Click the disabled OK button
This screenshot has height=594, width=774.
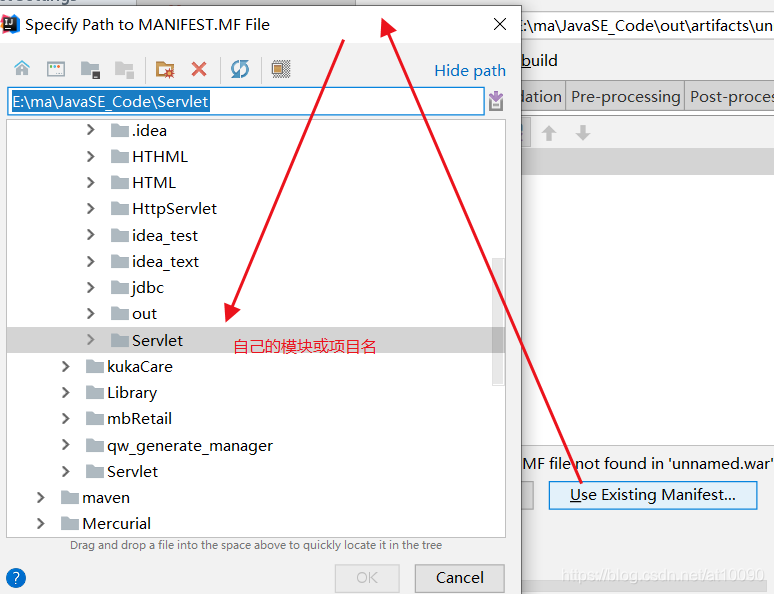[367, 578]
